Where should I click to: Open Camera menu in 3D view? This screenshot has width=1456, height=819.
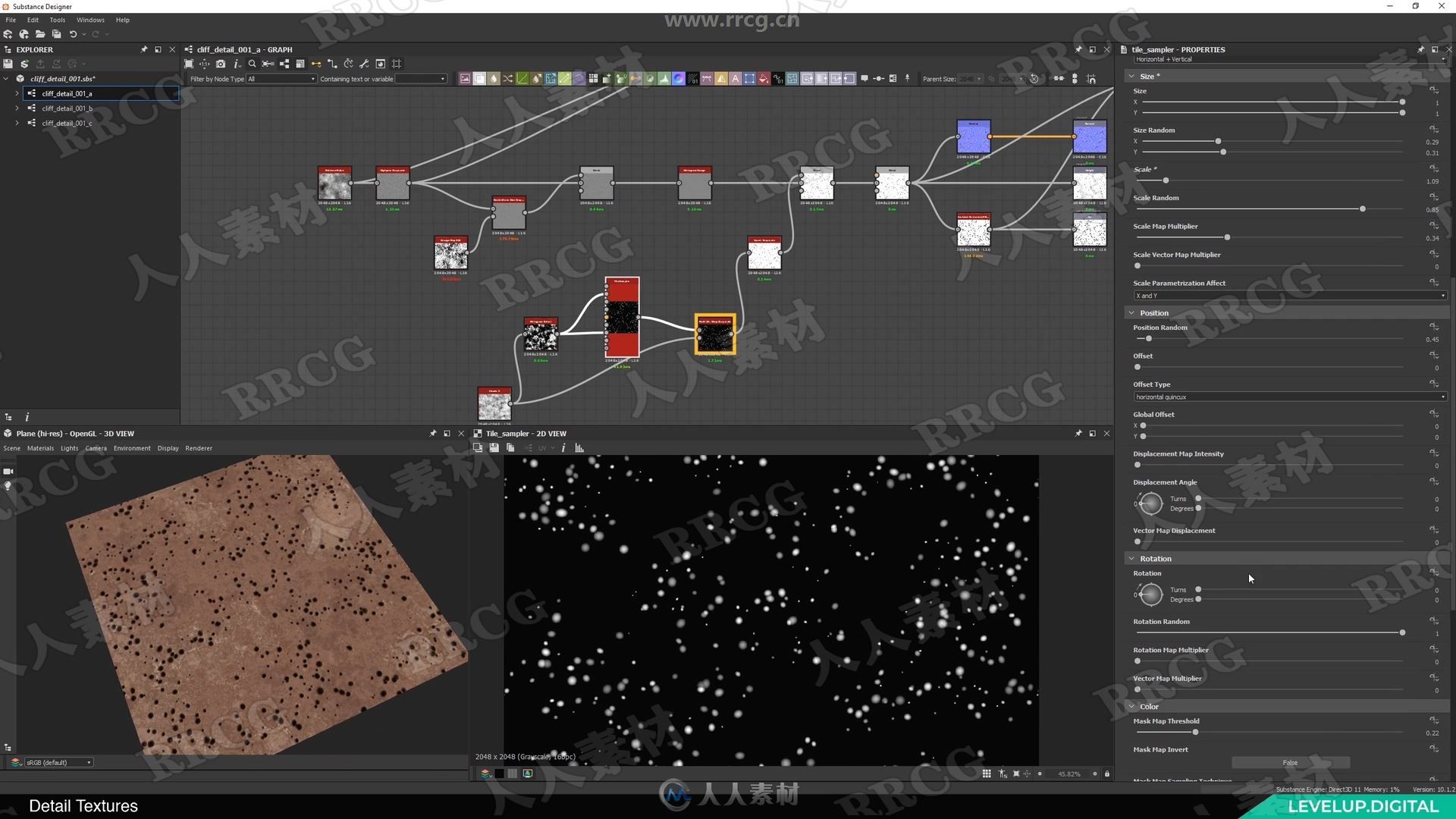click(x=96, y=448)
